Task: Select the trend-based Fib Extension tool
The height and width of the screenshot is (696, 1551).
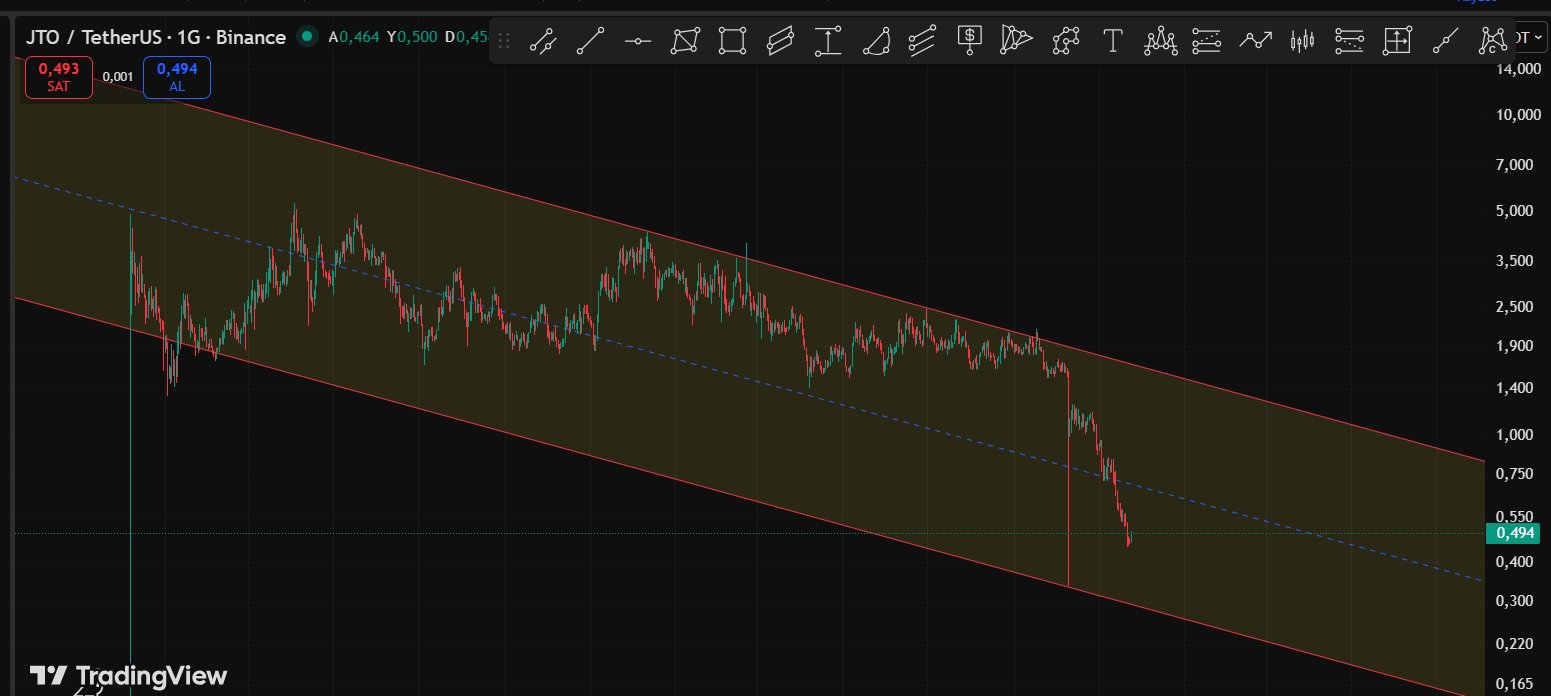Action: [x=1349, y=41]
